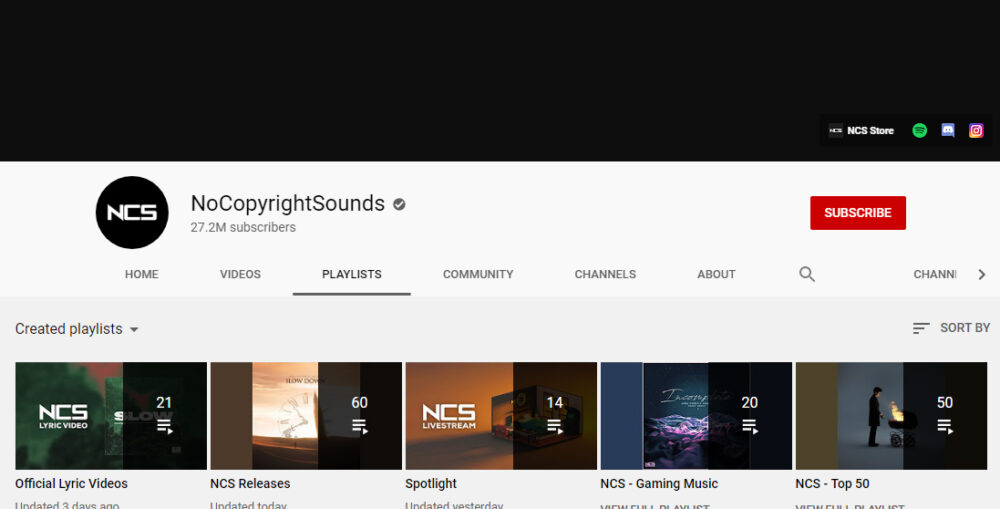This screenshot has width=1000, height=509.
Task: Open the NCS - Gaming Music thumbnail
Action: pyautogui.click(x=696, y=416)
